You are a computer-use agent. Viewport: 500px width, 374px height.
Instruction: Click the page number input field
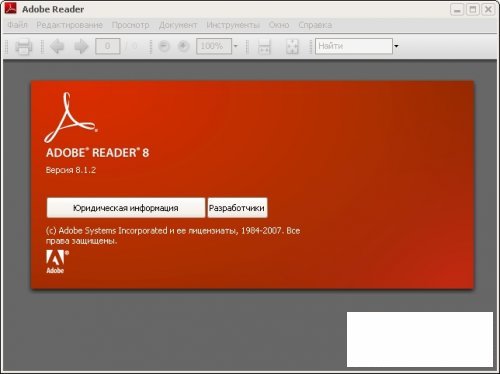click(x=108, y=46)
